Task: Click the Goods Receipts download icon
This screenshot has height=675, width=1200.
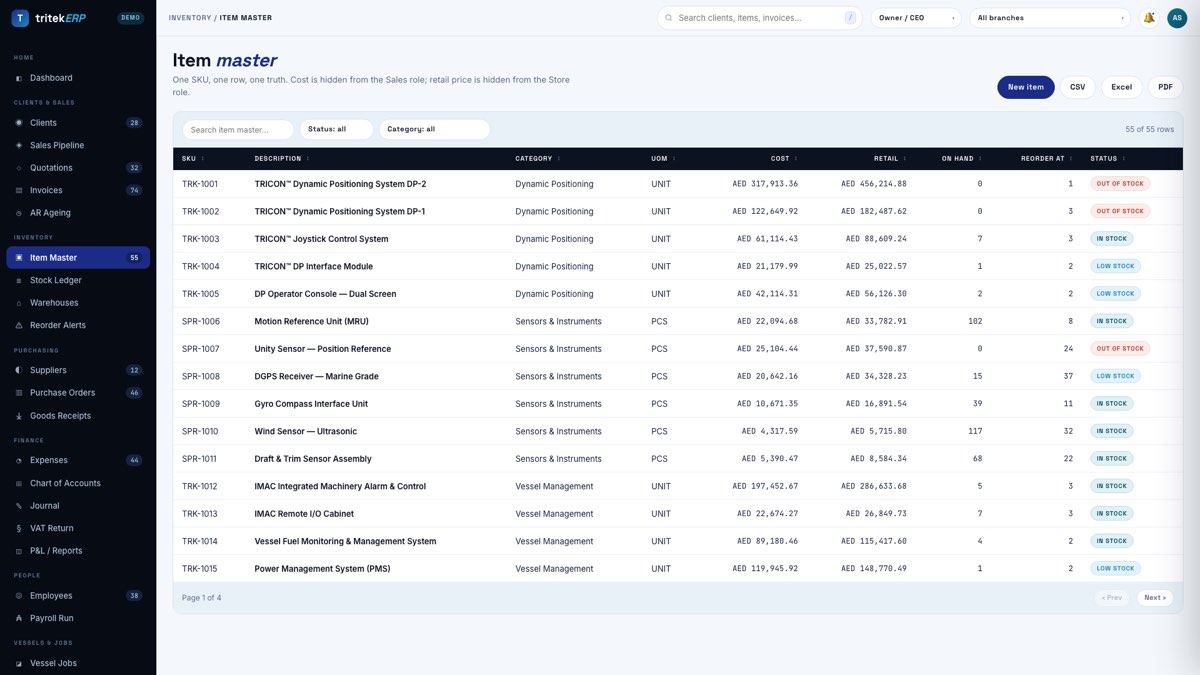Action: tap(19, 416)
